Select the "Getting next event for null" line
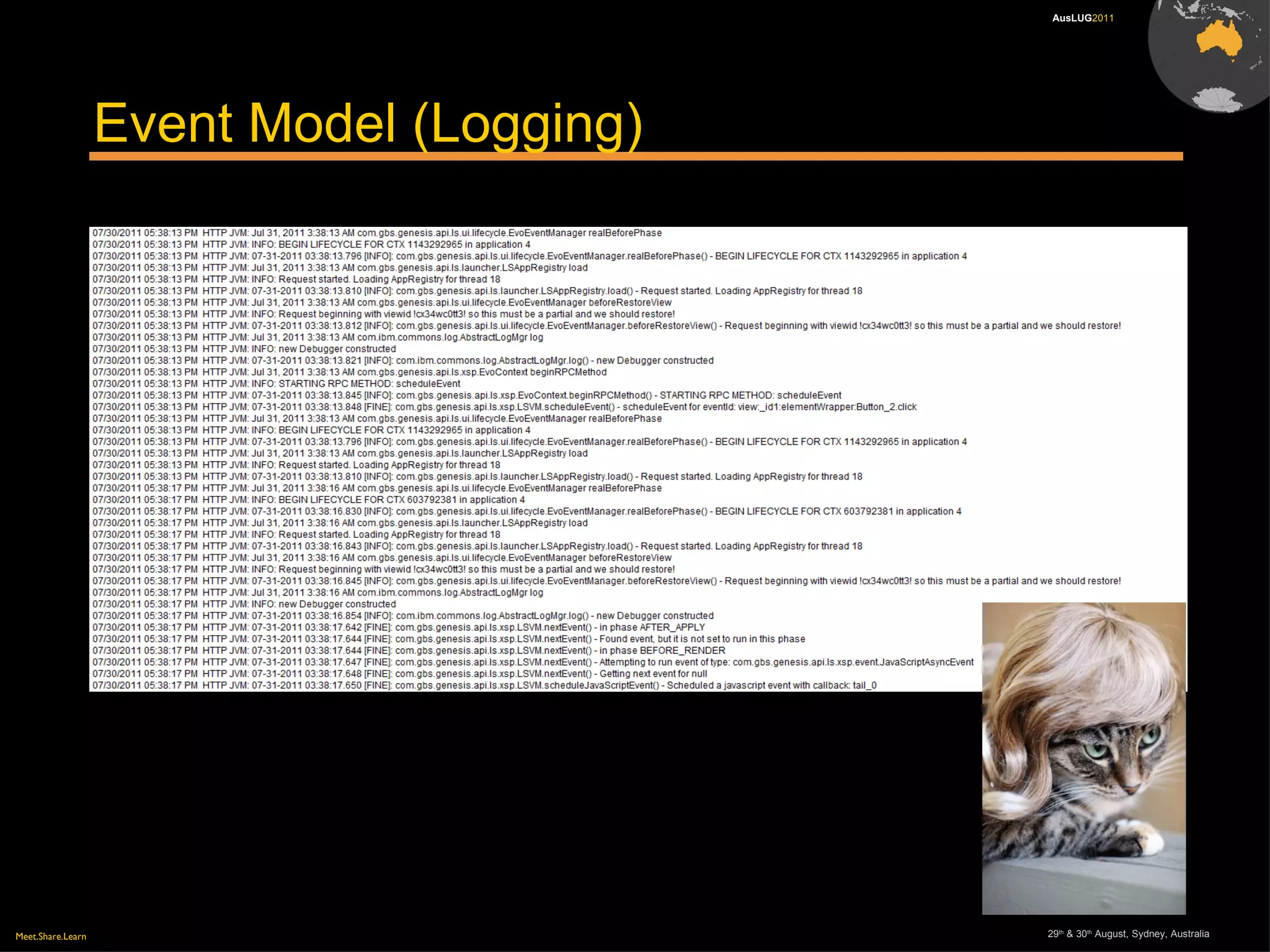This screenshot has width=1270, height=952. (400, 674)
